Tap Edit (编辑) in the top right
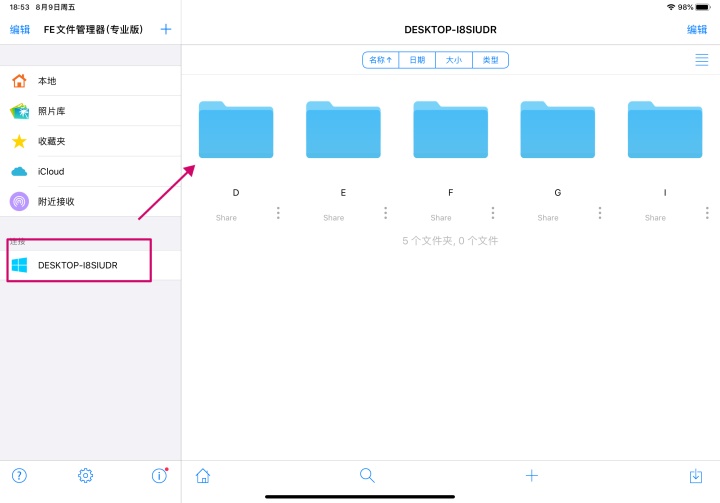Image resolution: width=720 pixels, height=503 pixels. pos(697,29)
